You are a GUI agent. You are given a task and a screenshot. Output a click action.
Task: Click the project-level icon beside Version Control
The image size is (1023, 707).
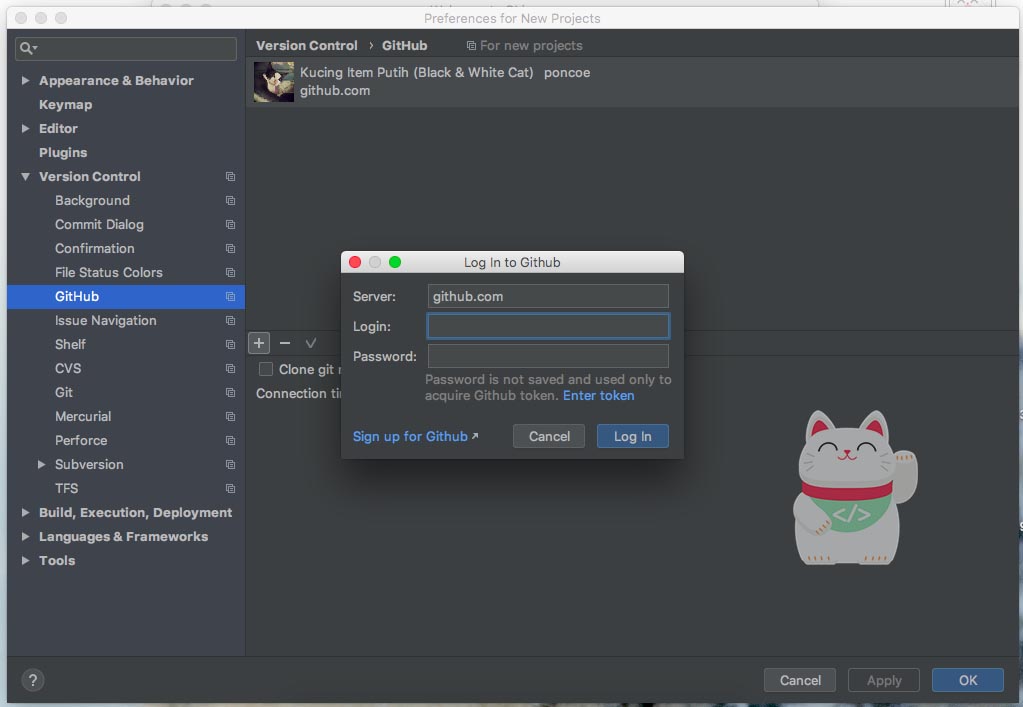(230, 177)
